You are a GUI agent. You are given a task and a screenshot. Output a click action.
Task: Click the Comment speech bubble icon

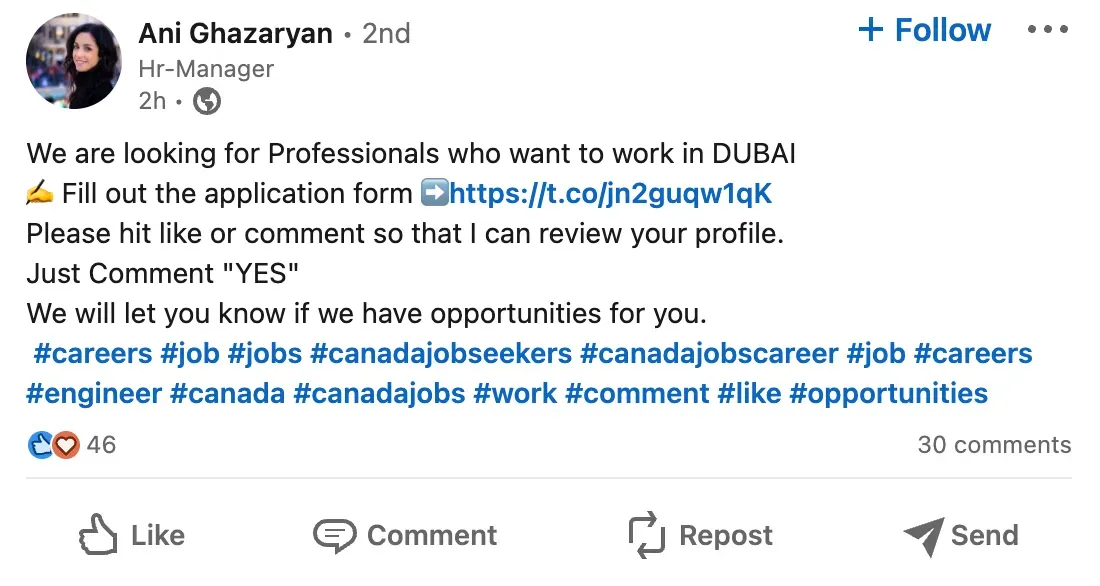point(334,535)
